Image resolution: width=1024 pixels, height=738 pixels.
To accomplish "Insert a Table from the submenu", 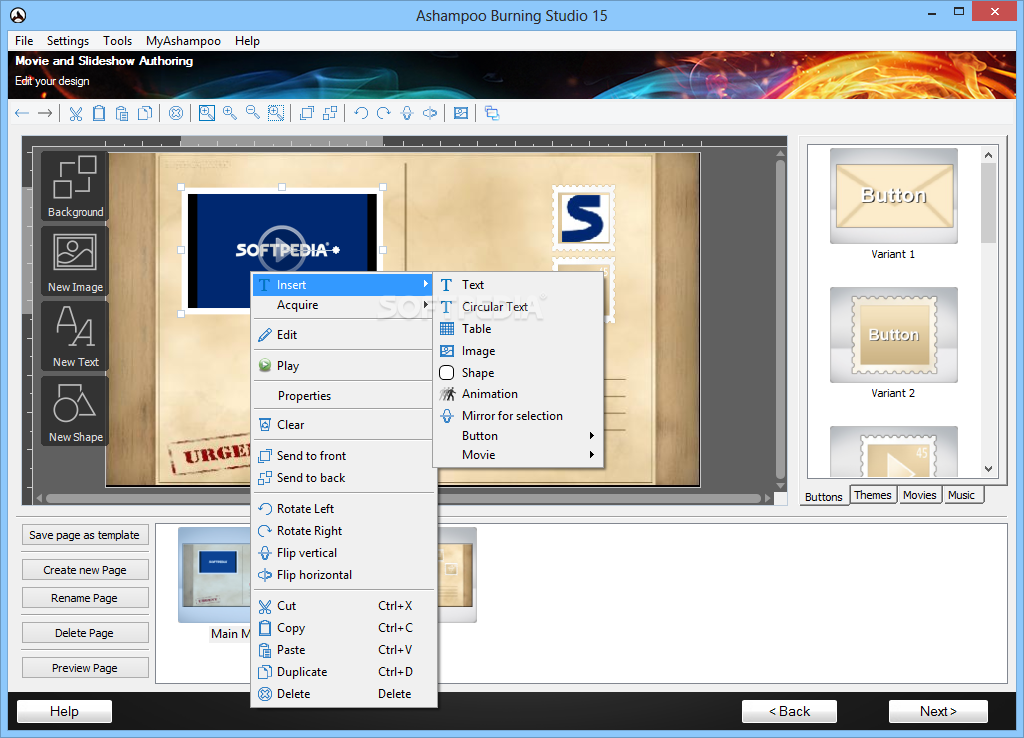I will (518, 329).
